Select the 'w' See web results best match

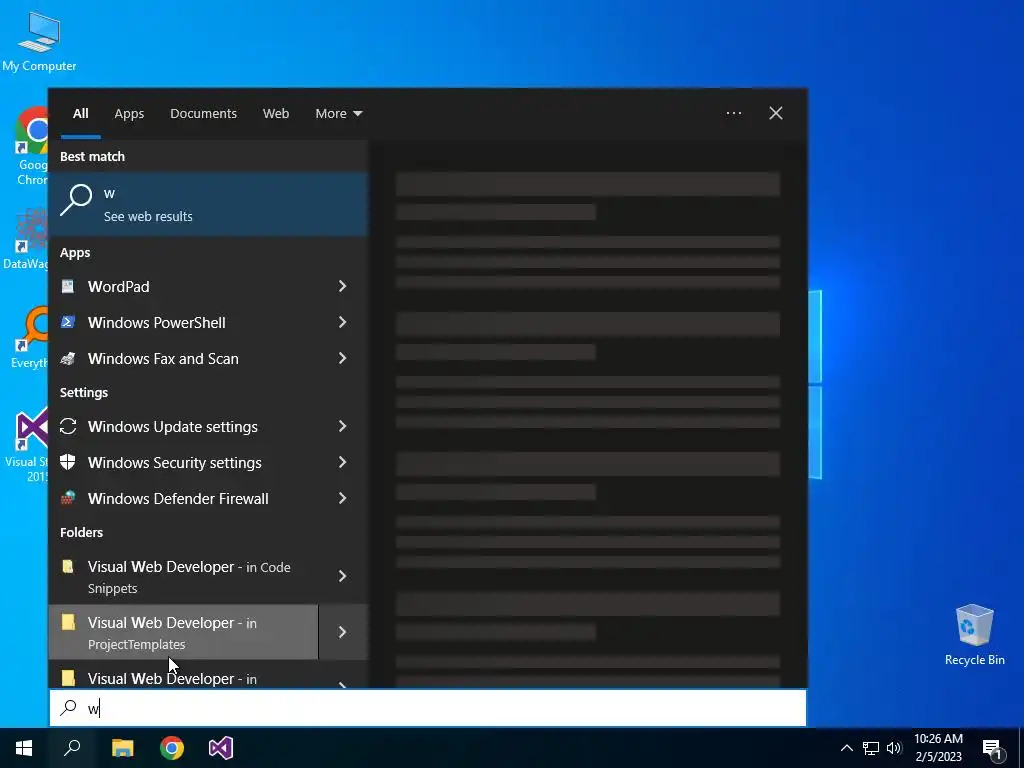(209, 204)
